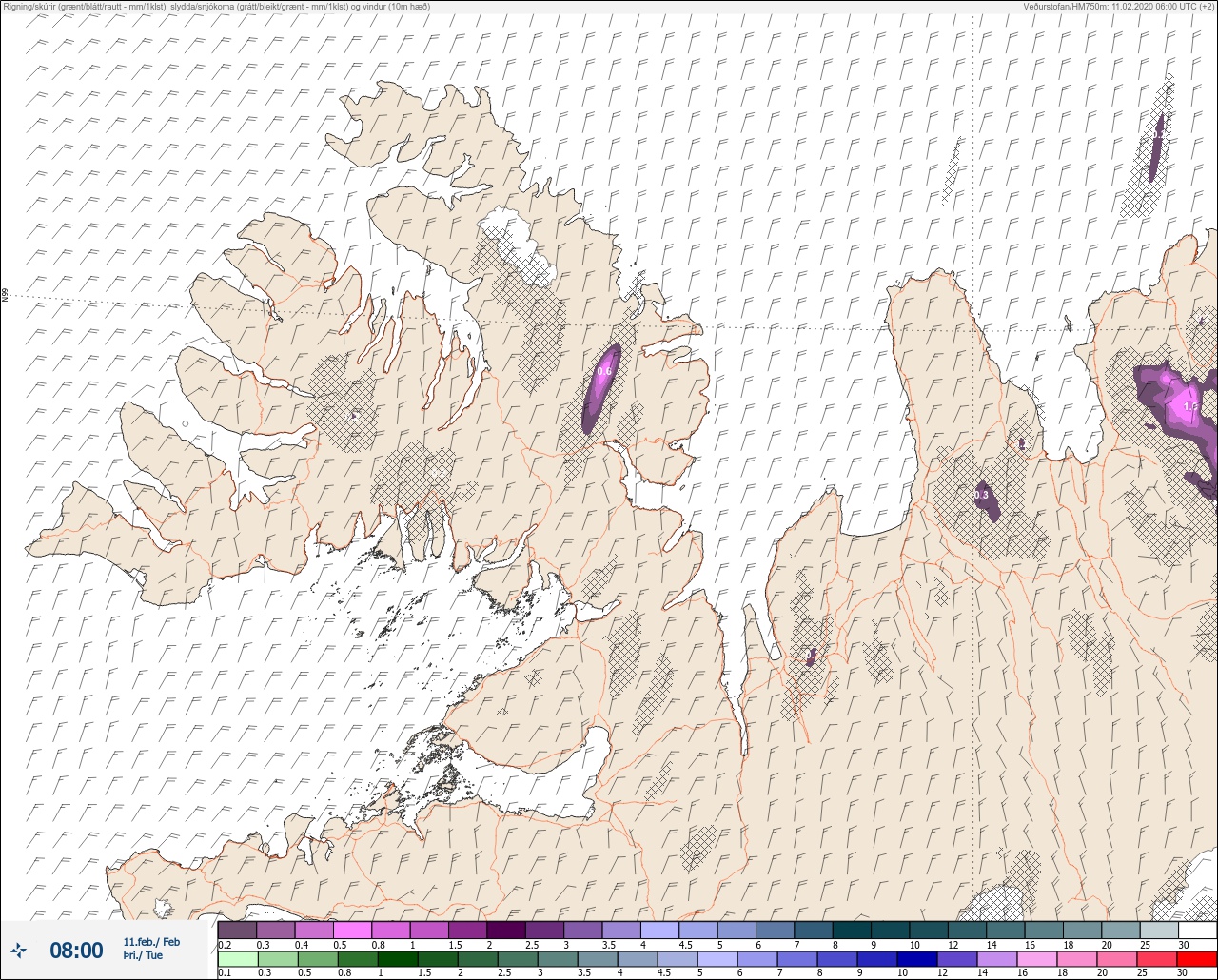
Task: Select upper legend swatch between 9 and 10
Action: click(891, 930)
